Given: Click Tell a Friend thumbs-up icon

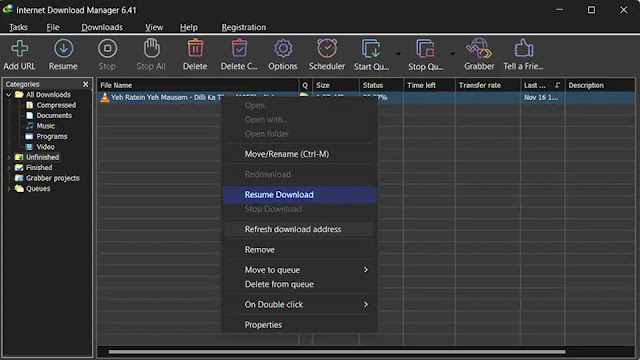Looking at the screenshot, I should point(523,48).
